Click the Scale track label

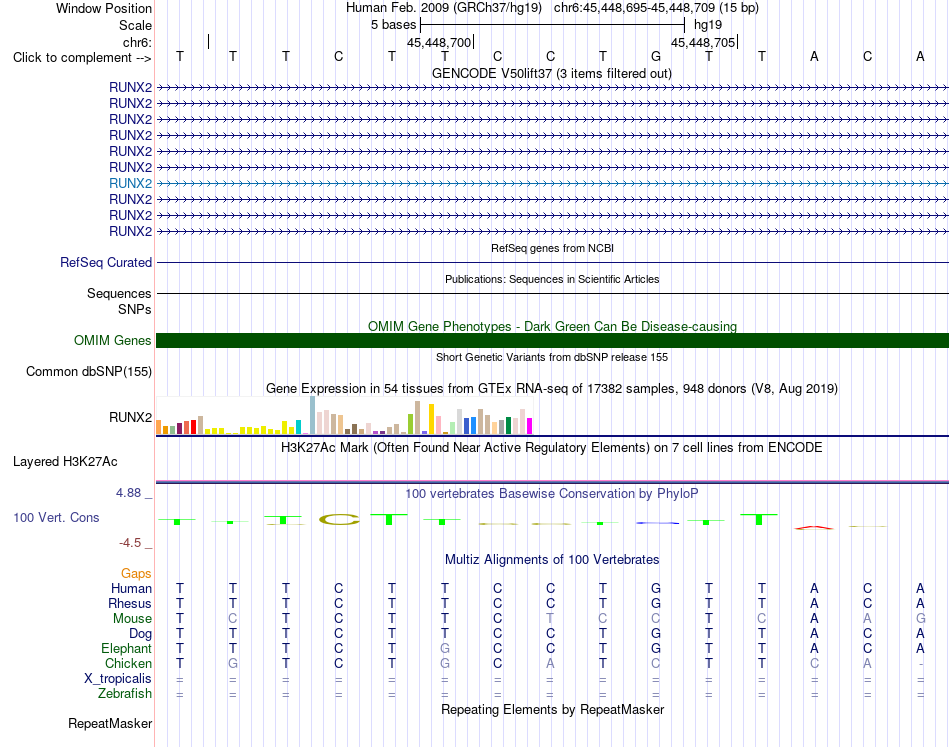click(x=135, y=25)
